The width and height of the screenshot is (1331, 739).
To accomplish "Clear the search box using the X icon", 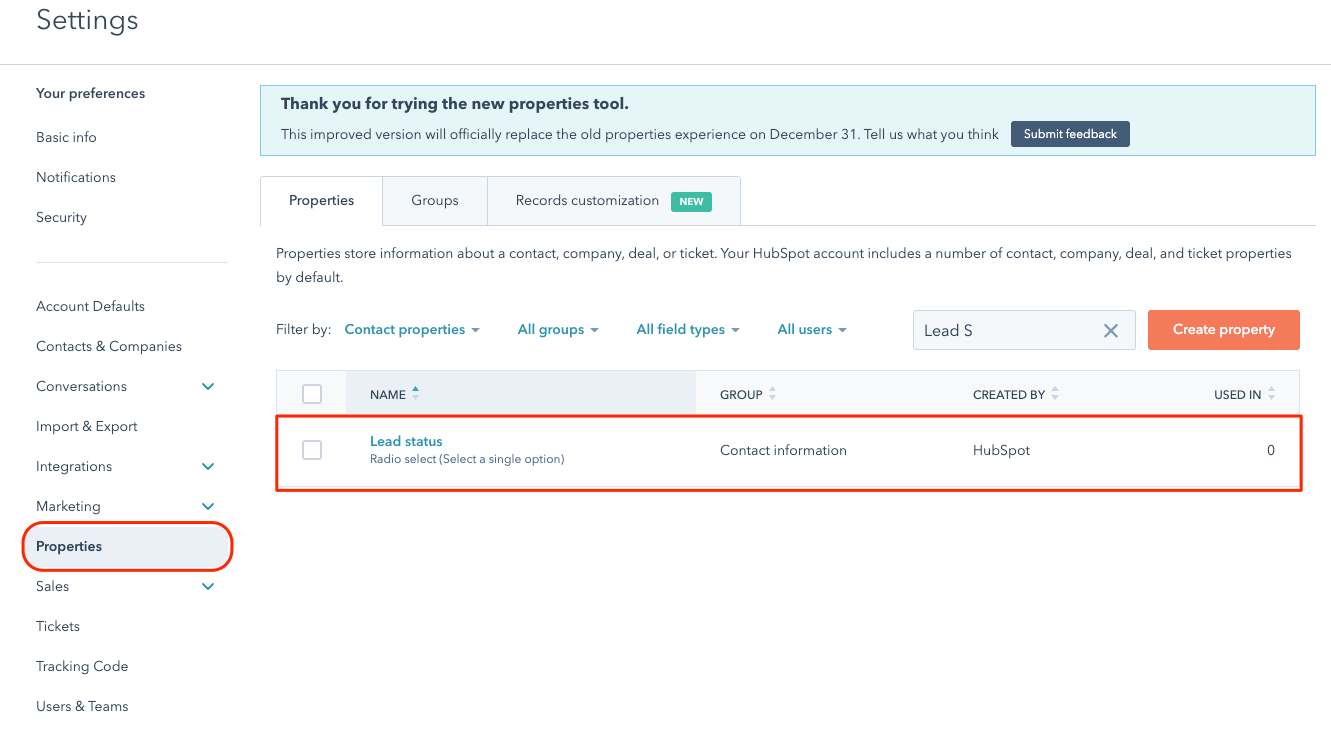I will pyautogui.click(x=1110, y=330).
